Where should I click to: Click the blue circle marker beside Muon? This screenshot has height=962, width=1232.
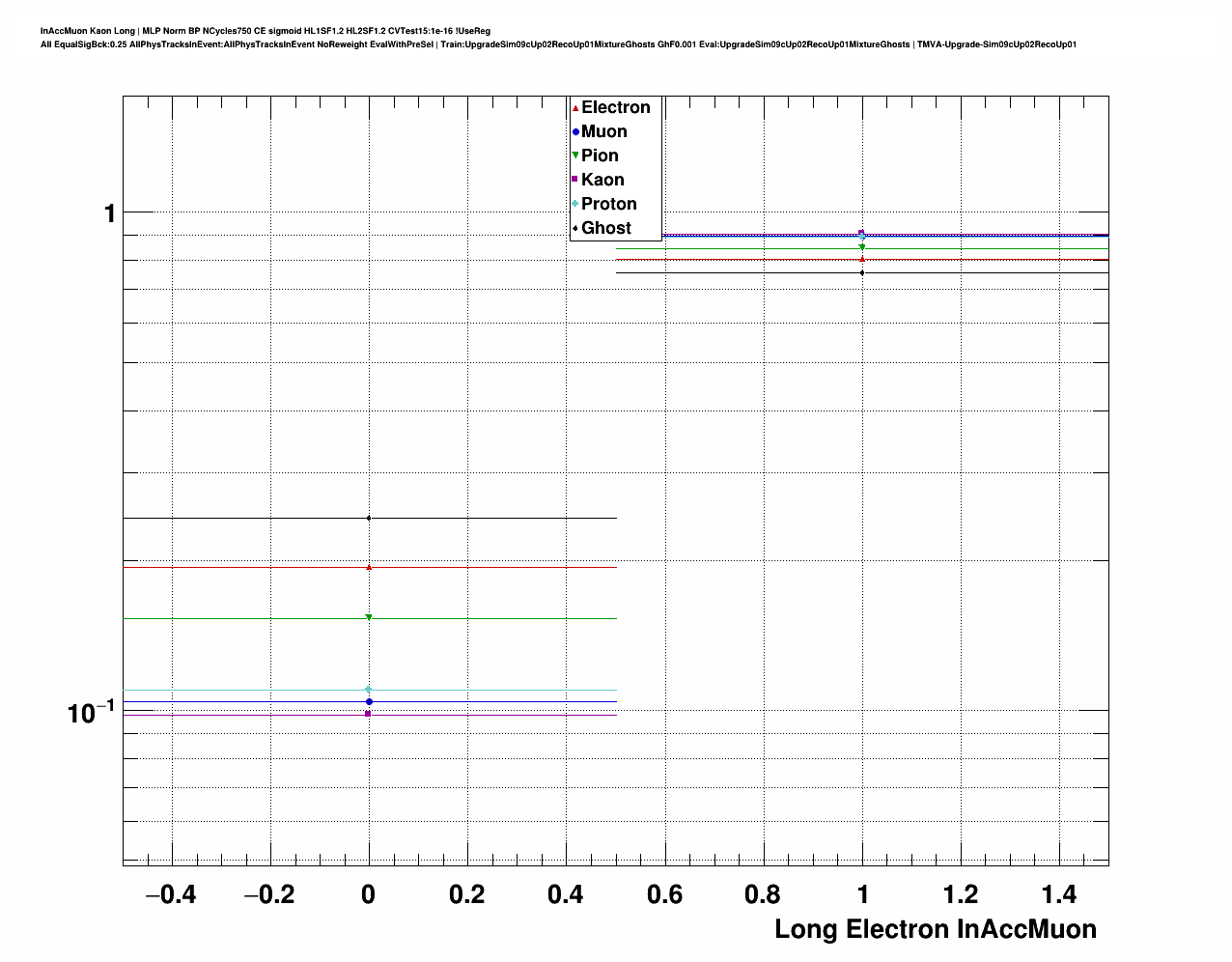click(x=575, y=132)
